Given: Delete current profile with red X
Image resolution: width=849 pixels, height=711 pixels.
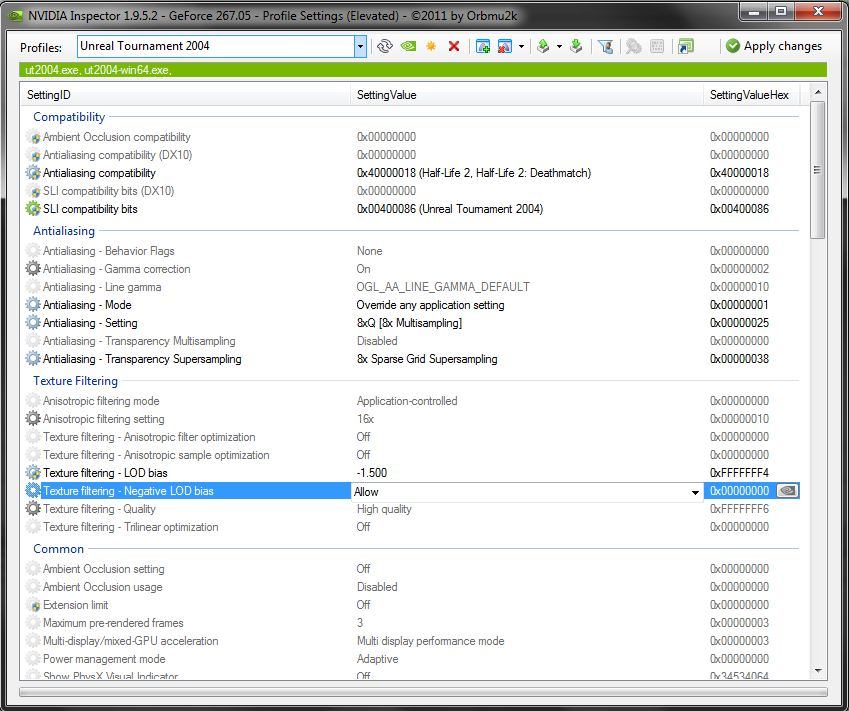Looking at the screenshot, I should click(454, 47).
